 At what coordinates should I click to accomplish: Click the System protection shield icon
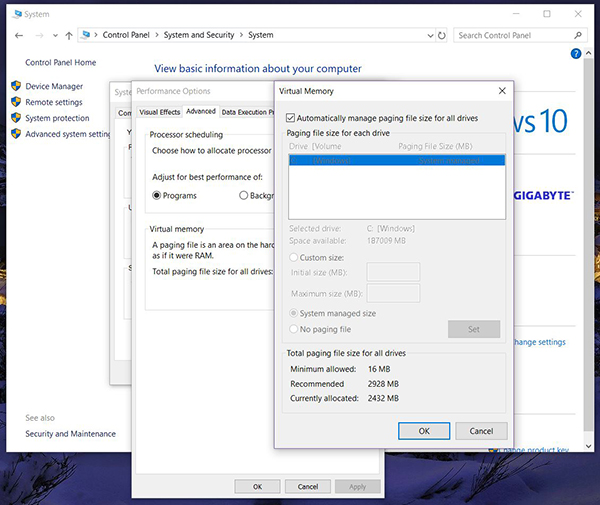16,117
